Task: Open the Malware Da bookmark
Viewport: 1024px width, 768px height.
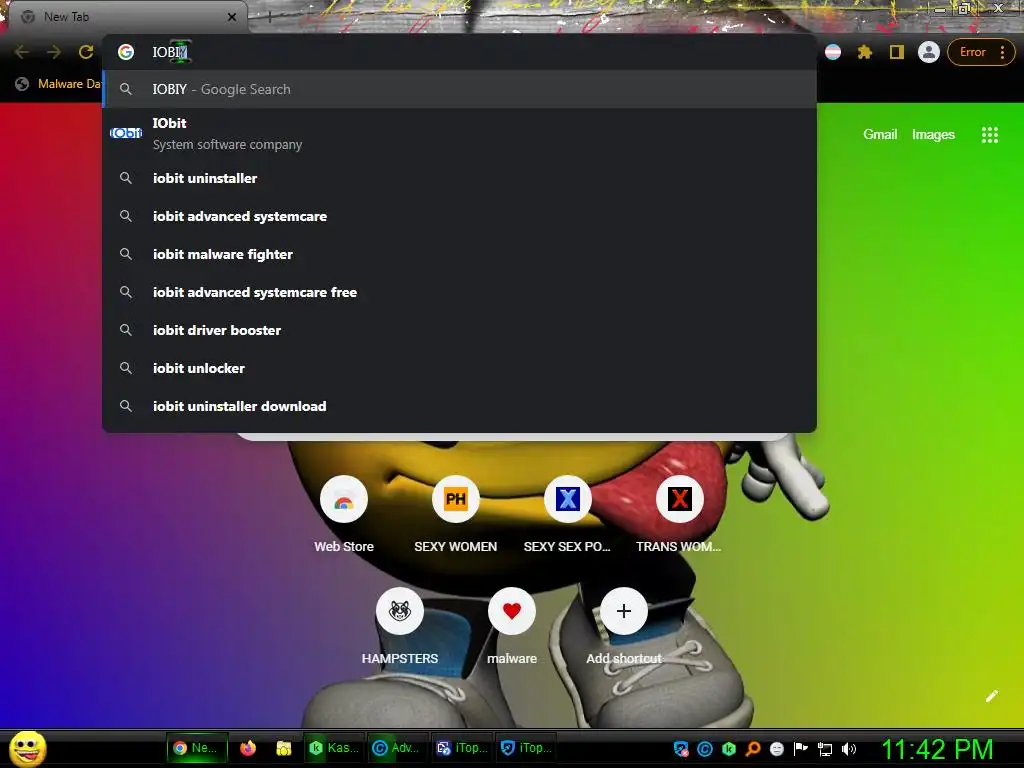Action: pyautogui.click(x=58, y=84)
